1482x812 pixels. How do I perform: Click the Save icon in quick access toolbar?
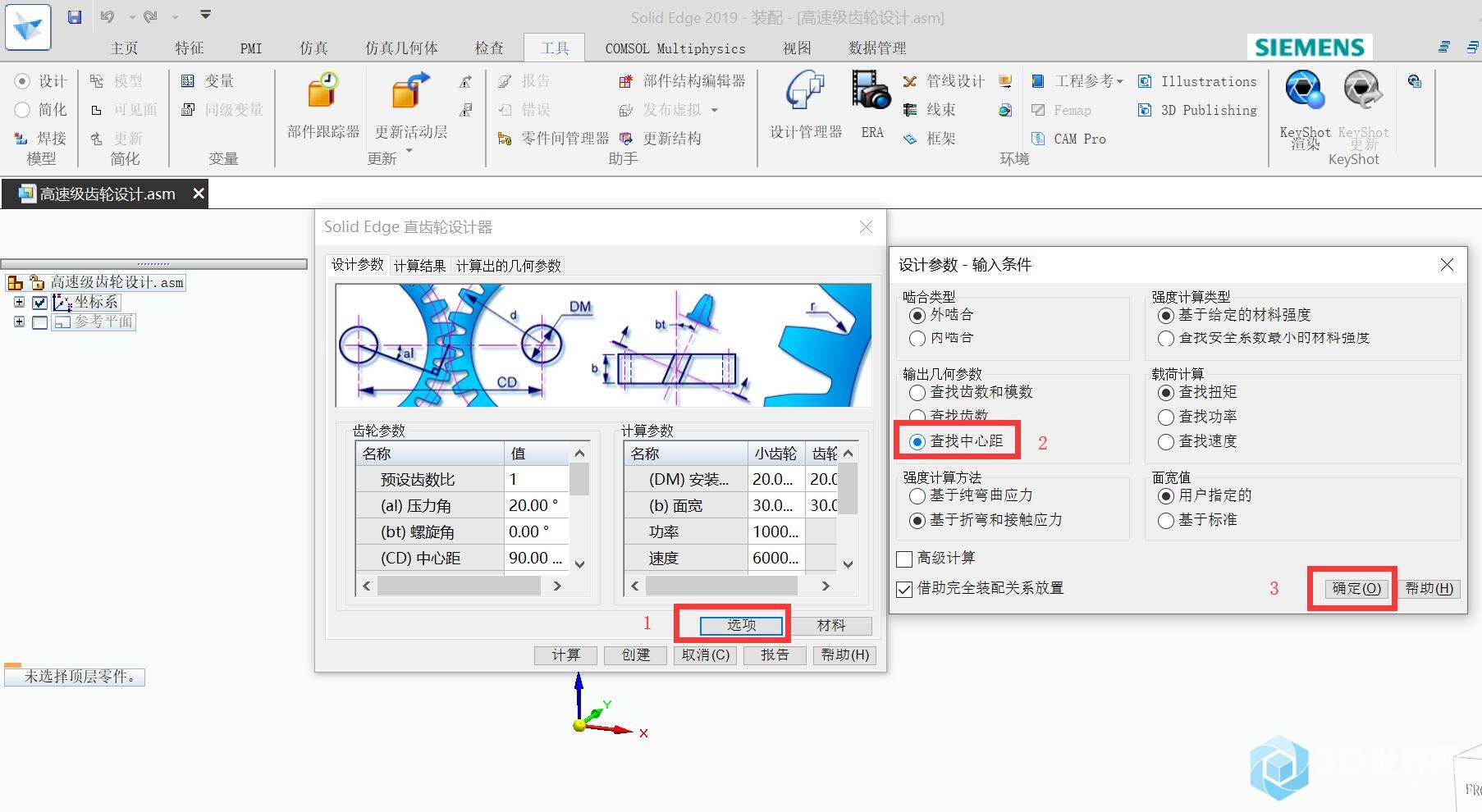(75, 16)
